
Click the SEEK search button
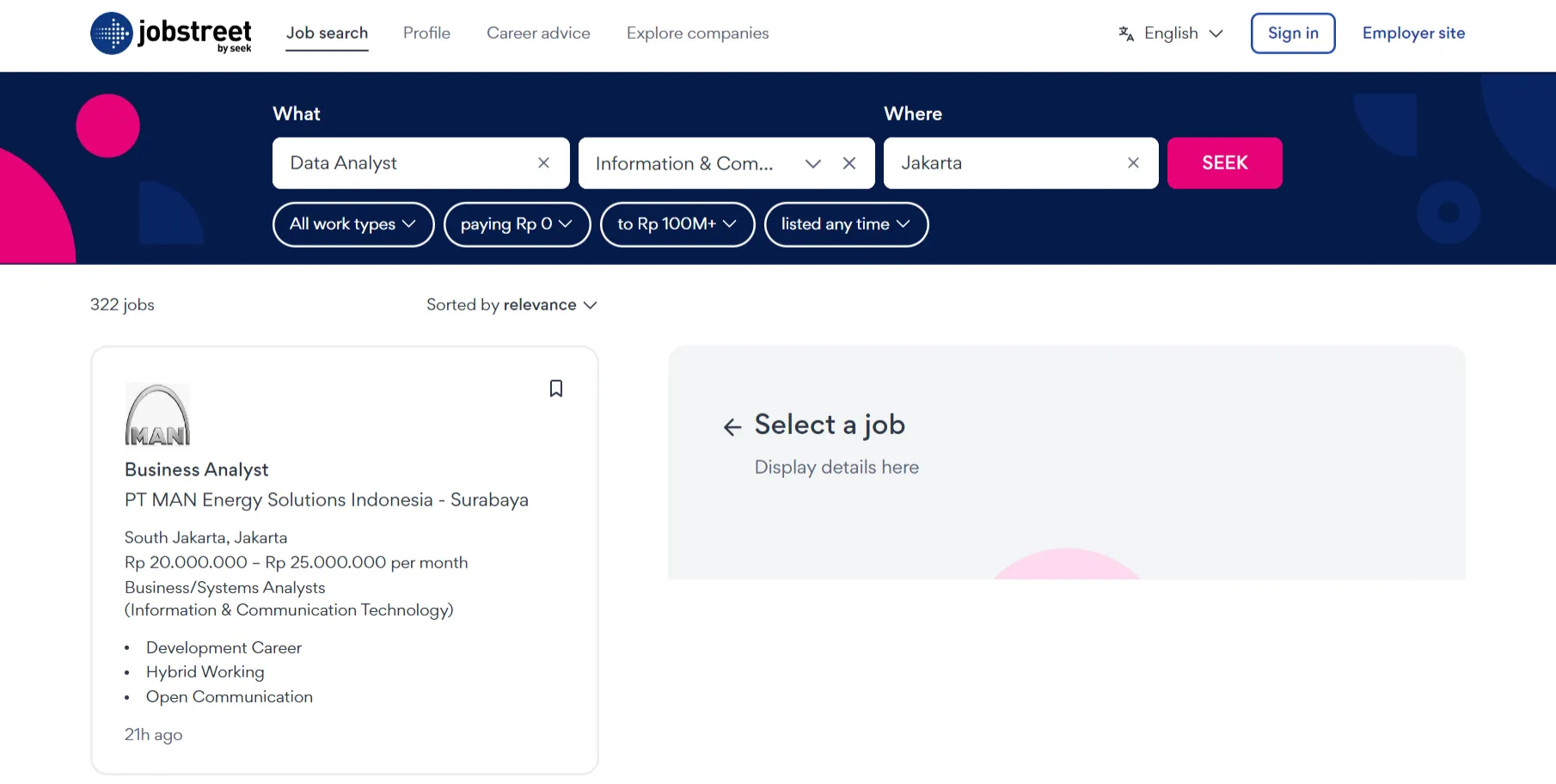tap(1224, 163)
